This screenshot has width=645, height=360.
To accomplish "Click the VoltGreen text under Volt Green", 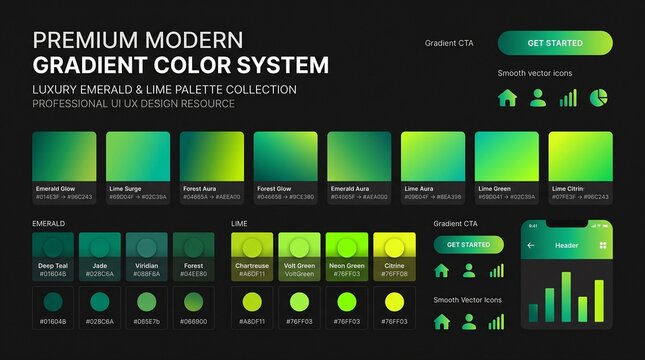I will click(299, 274).
